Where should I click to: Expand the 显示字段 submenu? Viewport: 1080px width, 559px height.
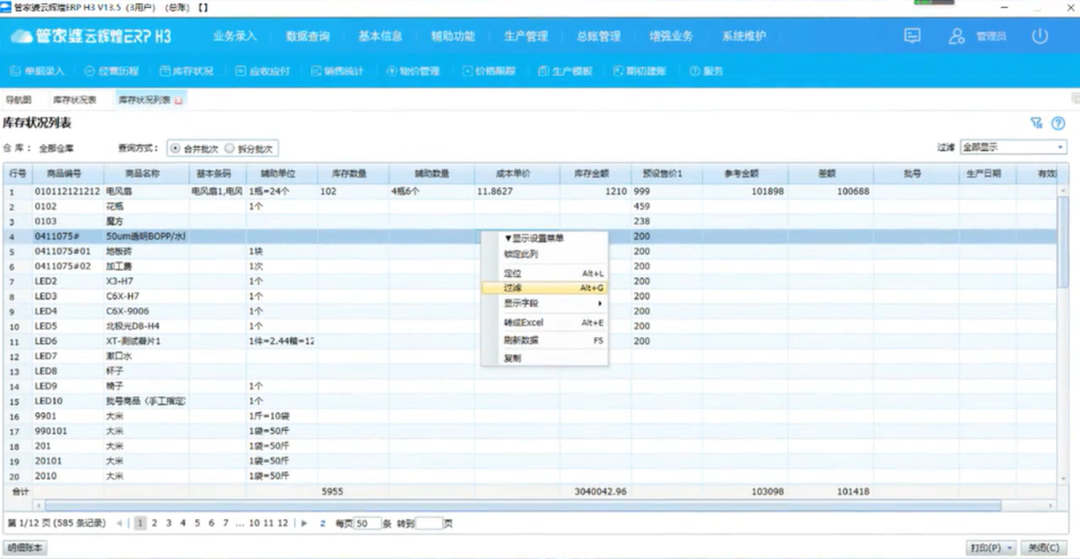[x=545, y=303]
